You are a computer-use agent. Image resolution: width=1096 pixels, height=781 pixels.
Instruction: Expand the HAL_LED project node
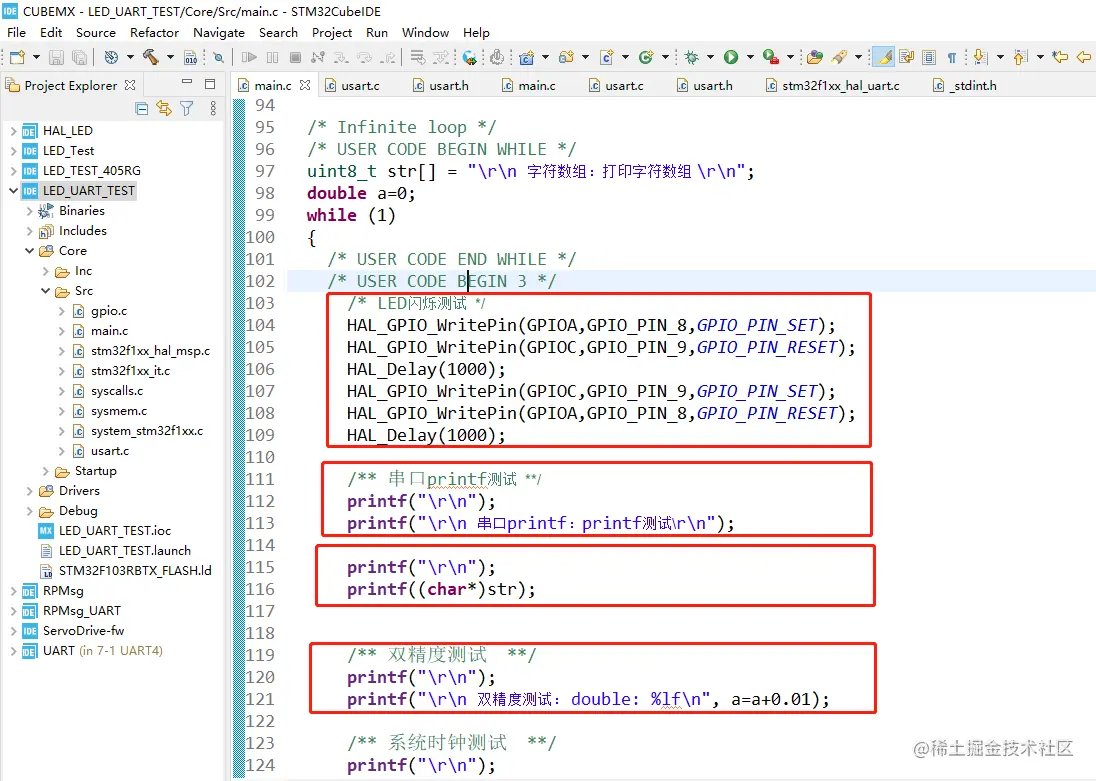click(13, 130)
